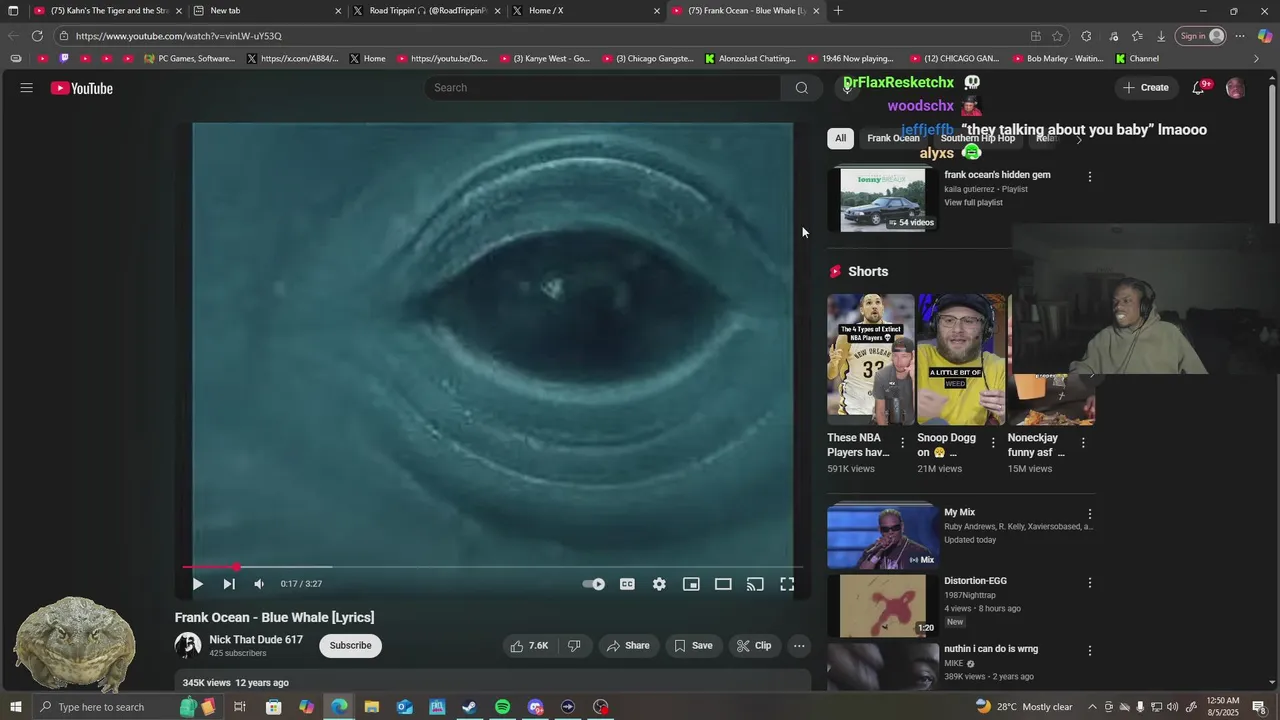
Task: Play the Blue Whale video
Action: point(197,584)
